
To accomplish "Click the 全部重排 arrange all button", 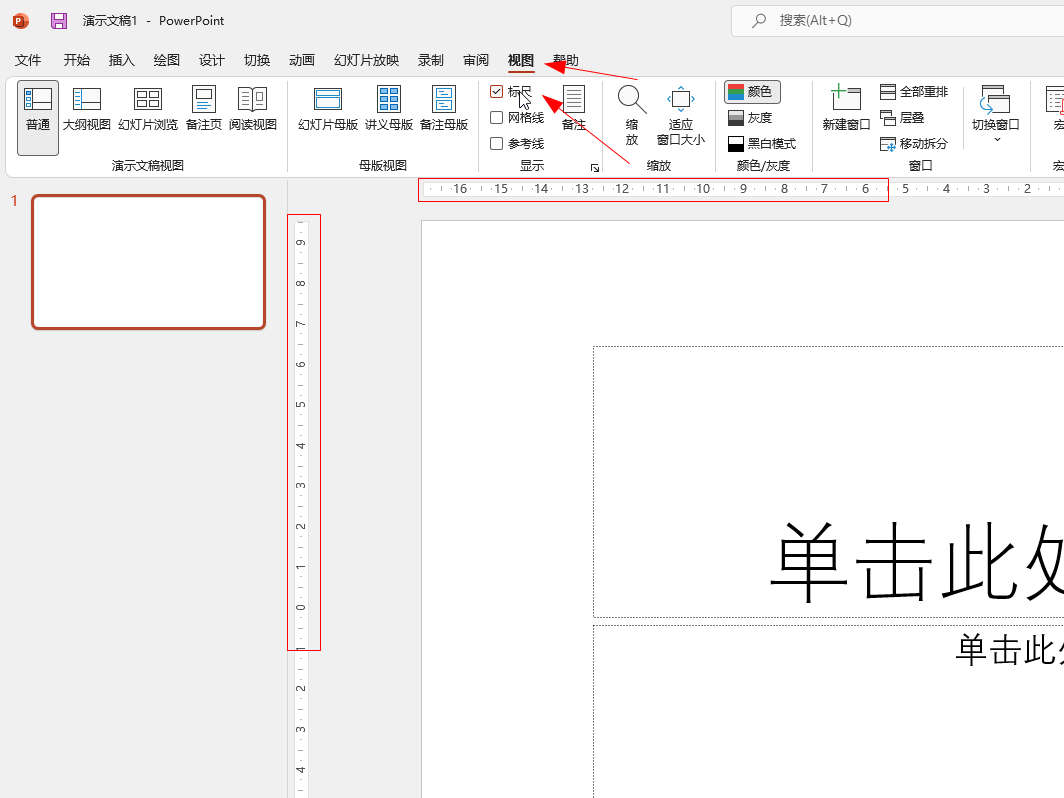I will coord(914,92).
